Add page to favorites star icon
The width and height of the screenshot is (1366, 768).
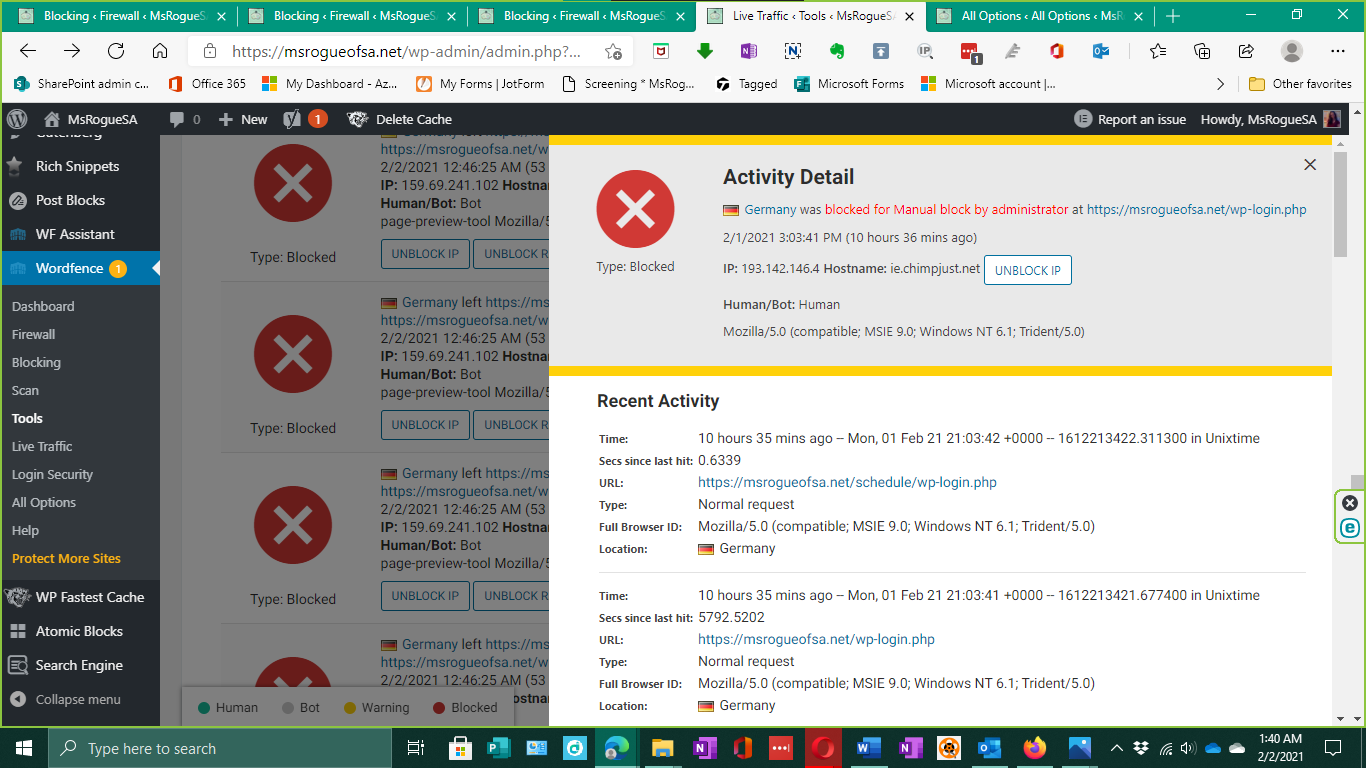(613, 52)
